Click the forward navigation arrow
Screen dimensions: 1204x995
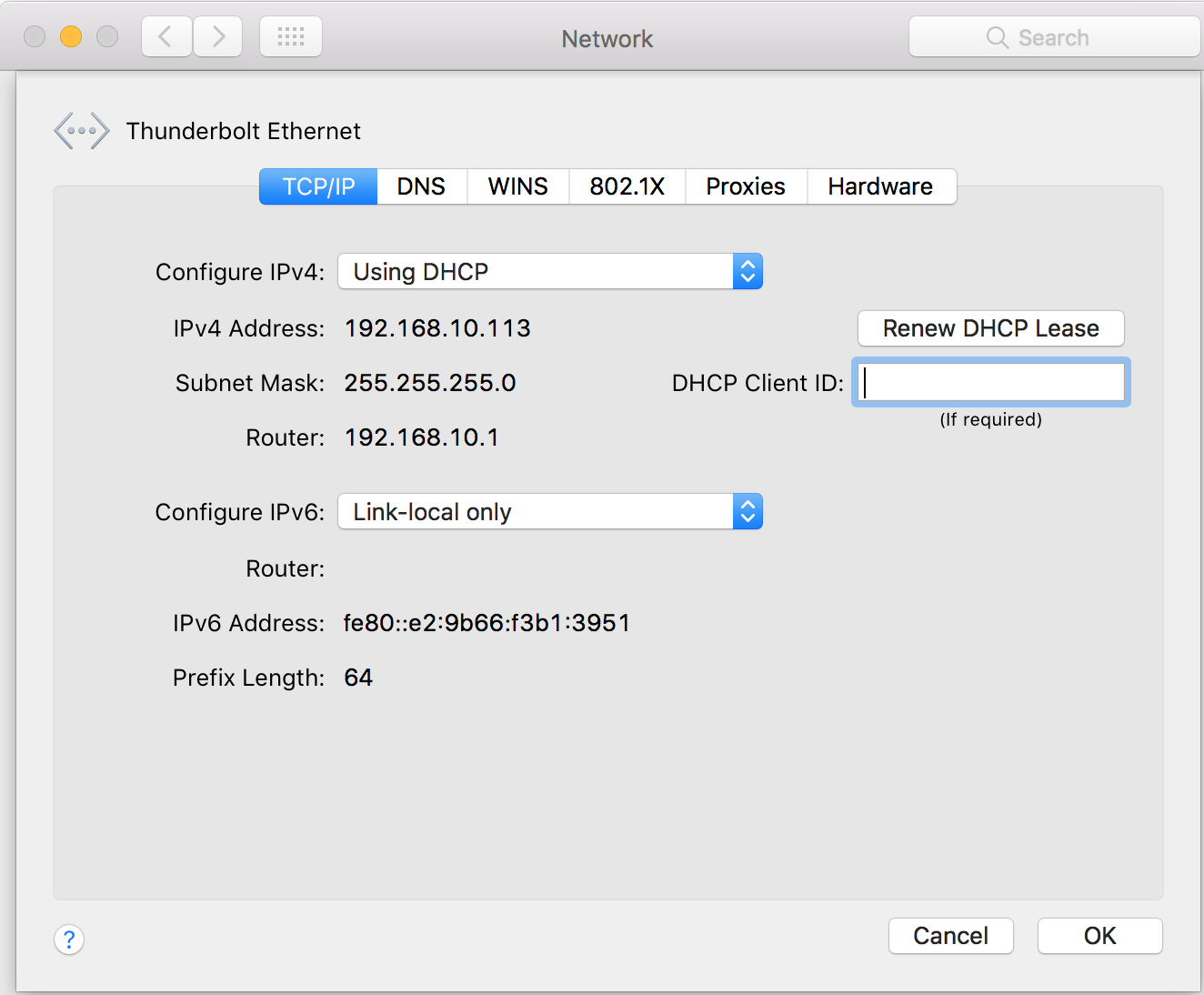[x=217, y=36]
